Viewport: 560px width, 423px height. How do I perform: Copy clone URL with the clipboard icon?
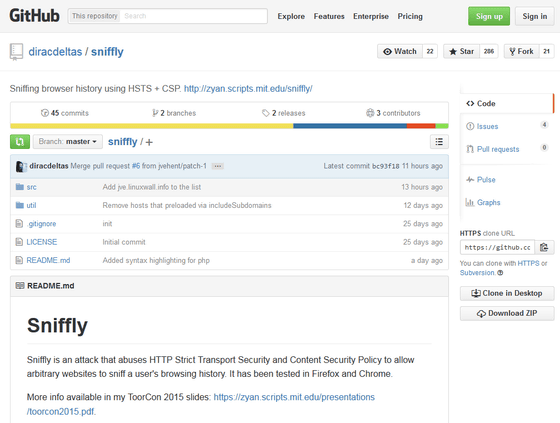[x=544, y=247]
